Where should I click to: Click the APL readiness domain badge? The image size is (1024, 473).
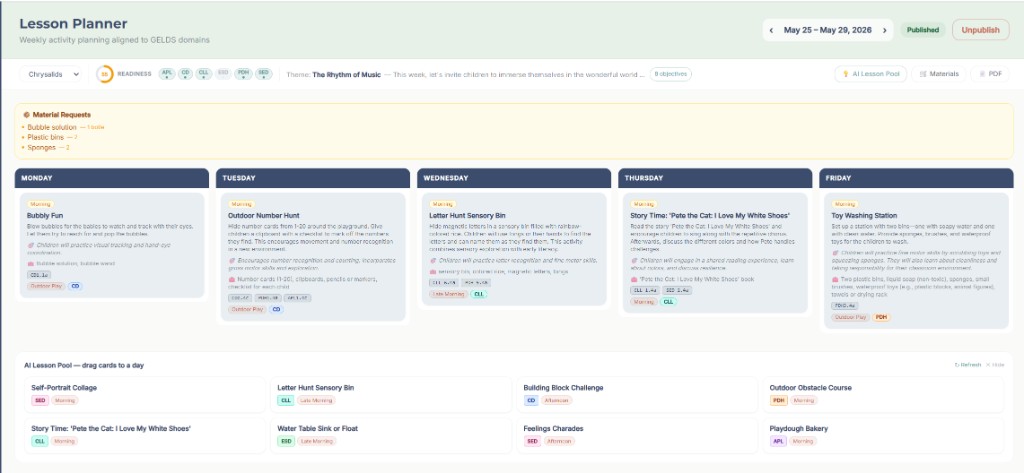tap(167, 74)
